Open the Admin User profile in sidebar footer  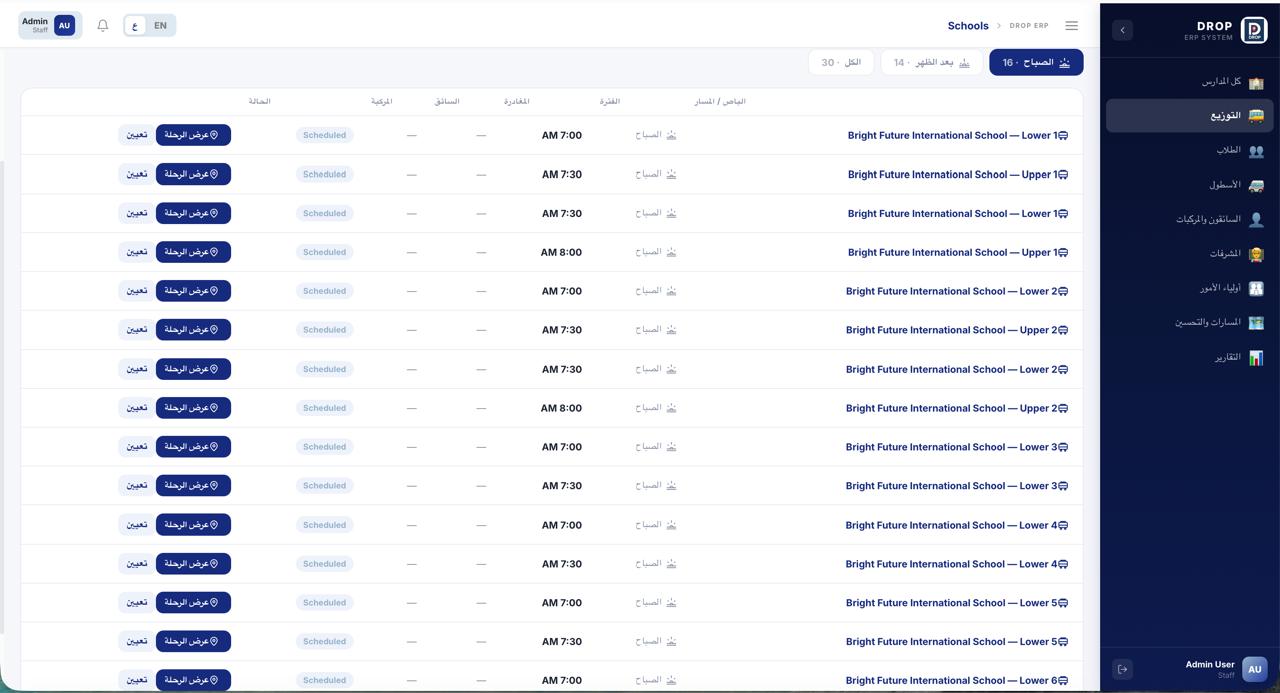[1224, 670]
